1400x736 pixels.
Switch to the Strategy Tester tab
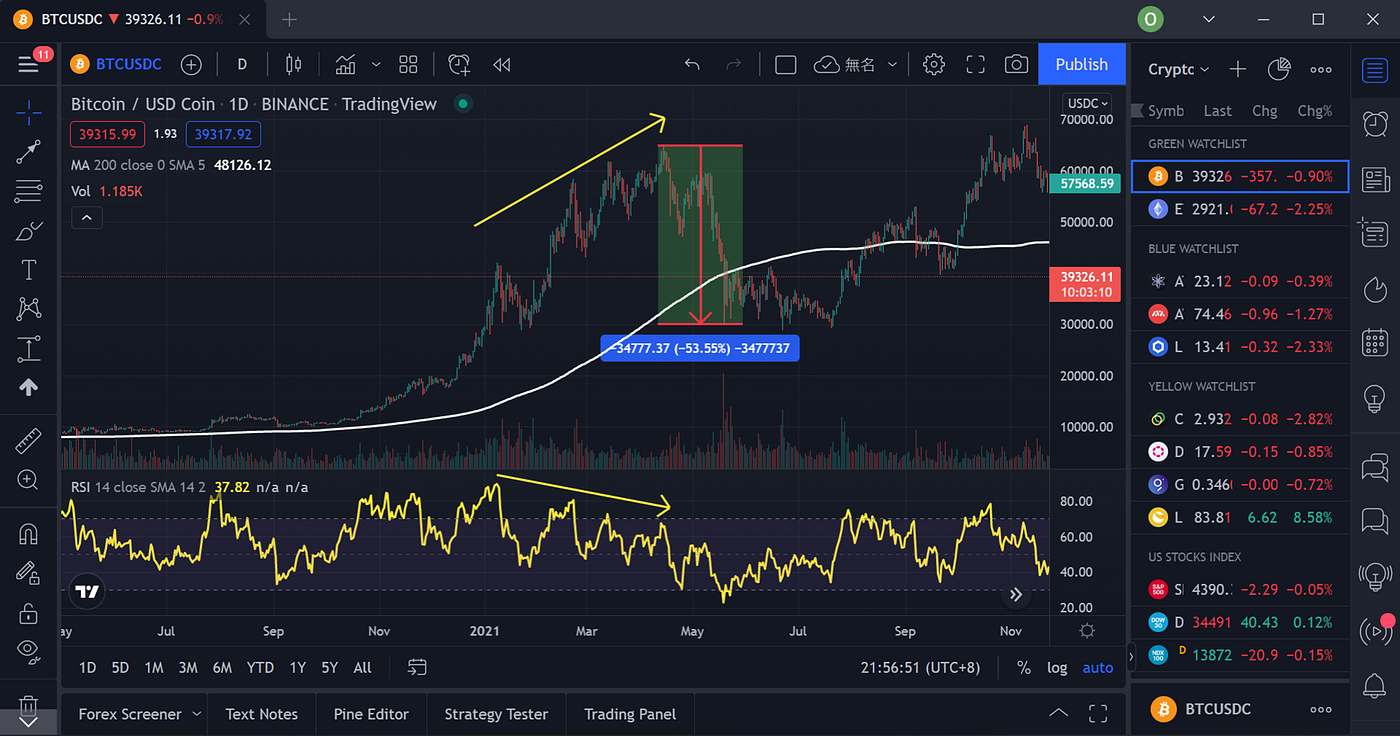[496, 714]
